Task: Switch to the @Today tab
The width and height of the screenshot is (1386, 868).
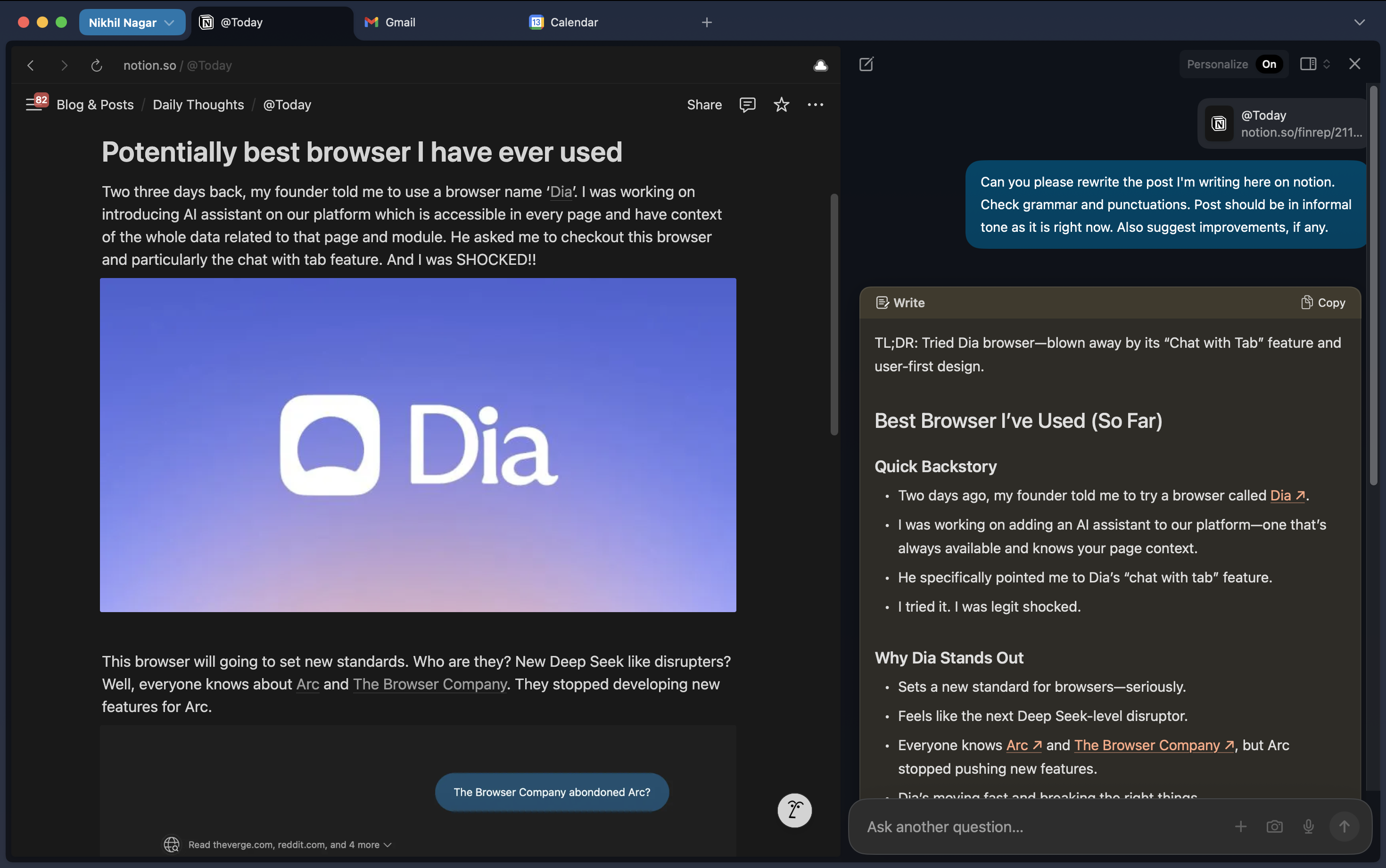Action: point(272,23)
